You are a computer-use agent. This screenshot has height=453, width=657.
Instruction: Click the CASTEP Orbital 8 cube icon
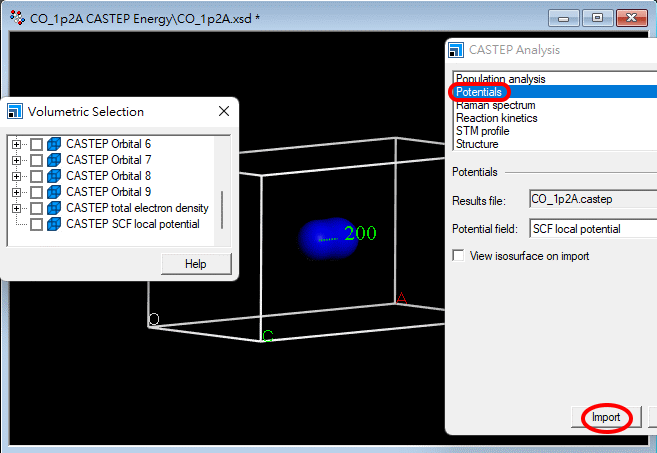click(54, 176)
